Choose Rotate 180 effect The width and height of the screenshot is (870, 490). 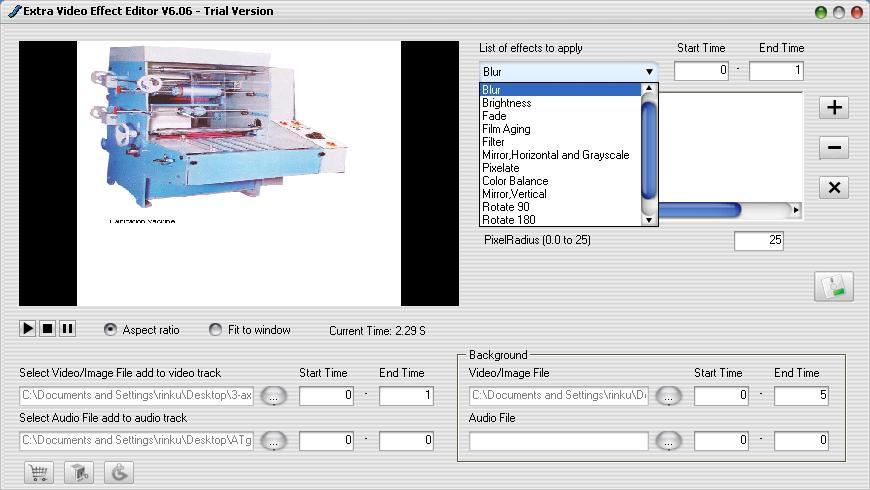(x=560, y=220)
